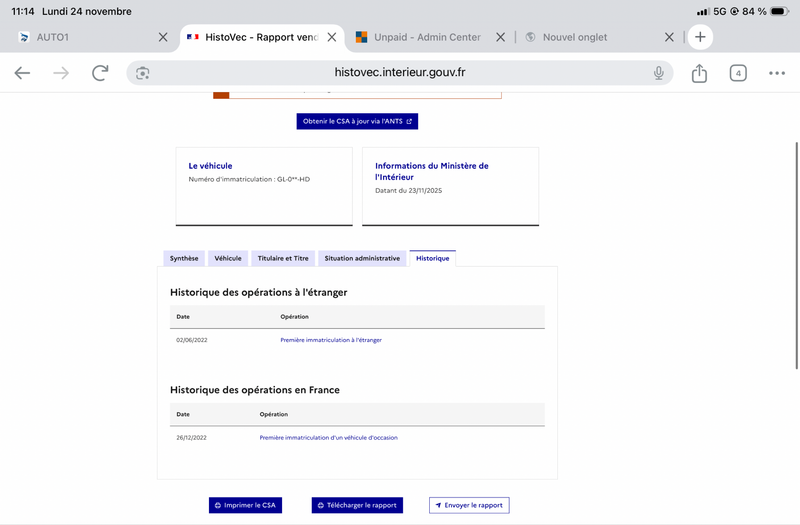Switch to the Synthèse tab
The width and height of the screenshot is (800, 525).
[x=184, y=258]
